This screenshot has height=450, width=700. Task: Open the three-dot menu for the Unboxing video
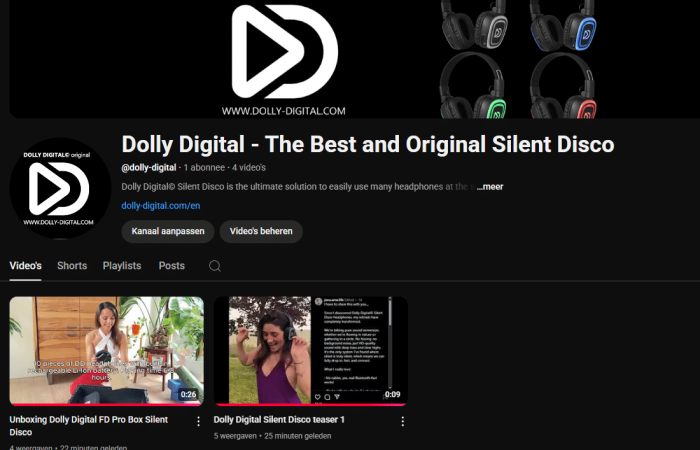[x=198, y=421]
